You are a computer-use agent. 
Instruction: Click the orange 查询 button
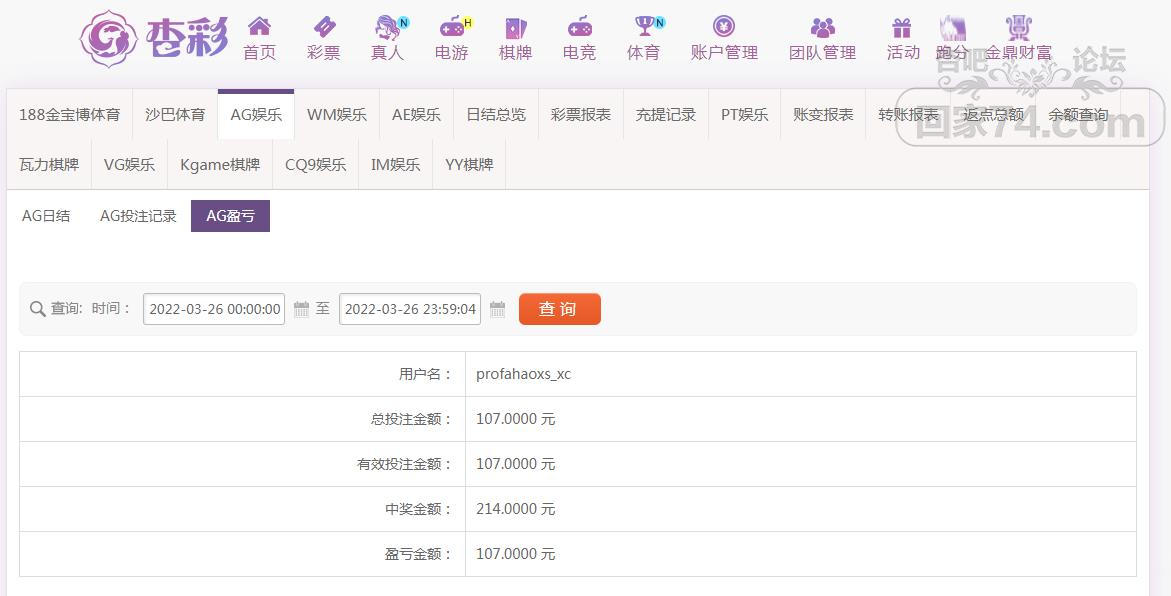tap(559, 309)
